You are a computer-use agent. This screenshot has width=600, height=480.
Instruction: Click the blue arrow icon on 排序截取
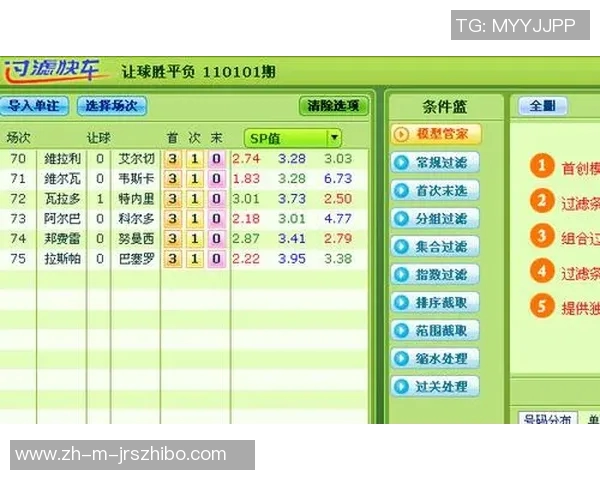click(401, 302)
